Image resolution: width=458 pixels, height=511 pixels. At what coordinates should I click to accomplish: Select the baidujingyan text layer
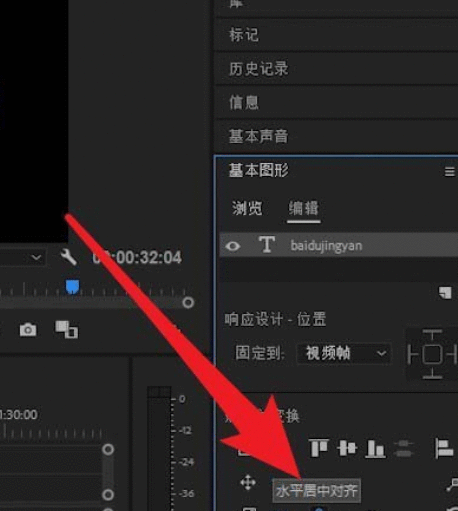[x=339, y=245]
